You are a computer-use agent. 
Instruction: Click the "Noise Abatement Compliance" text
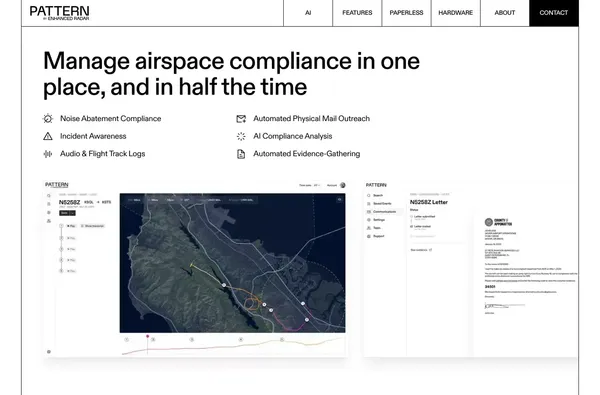[x=111, y=119]
